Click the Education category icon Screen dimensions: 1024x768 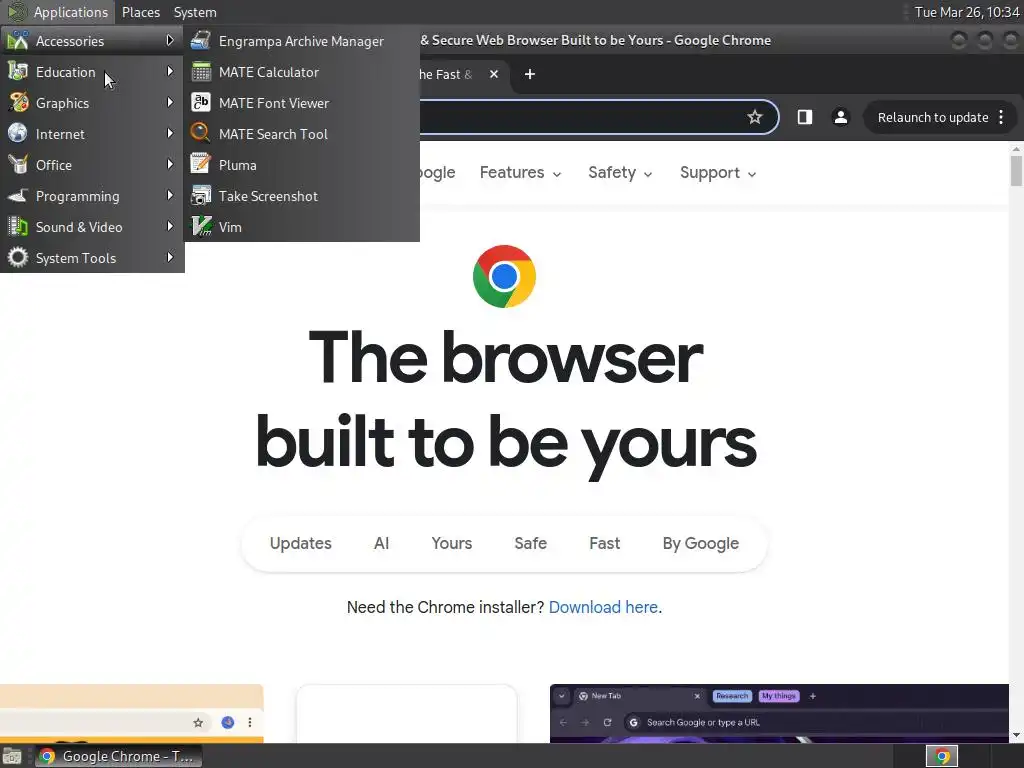point(18,72)
